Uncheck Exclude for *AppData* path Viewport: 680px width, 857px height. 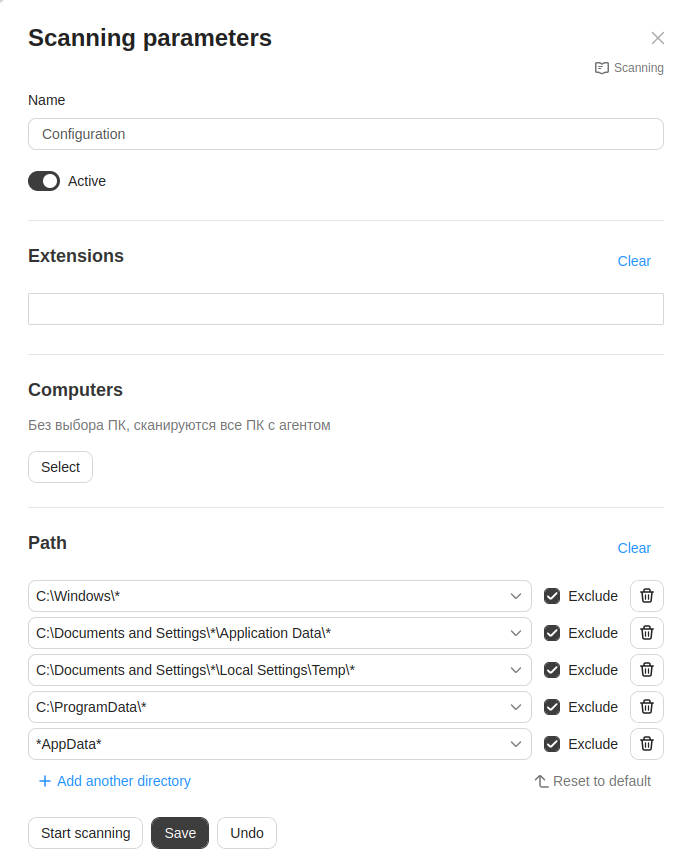coord(552,744)
